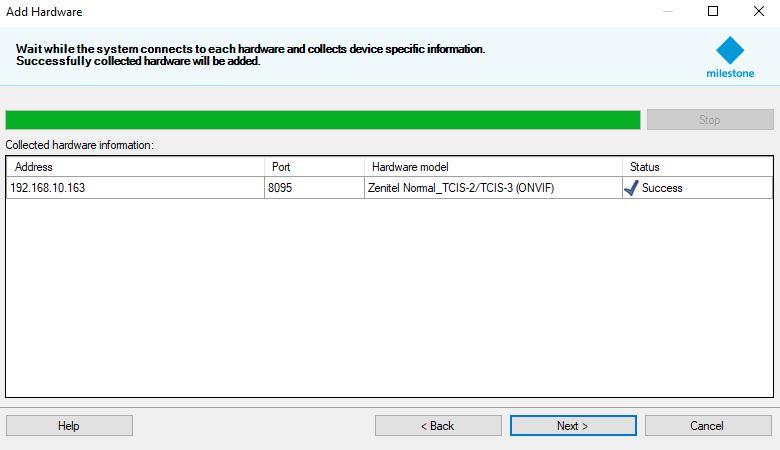Close the Add Hardware dialog
Screen dimensions: 780x450
point(757,12)
